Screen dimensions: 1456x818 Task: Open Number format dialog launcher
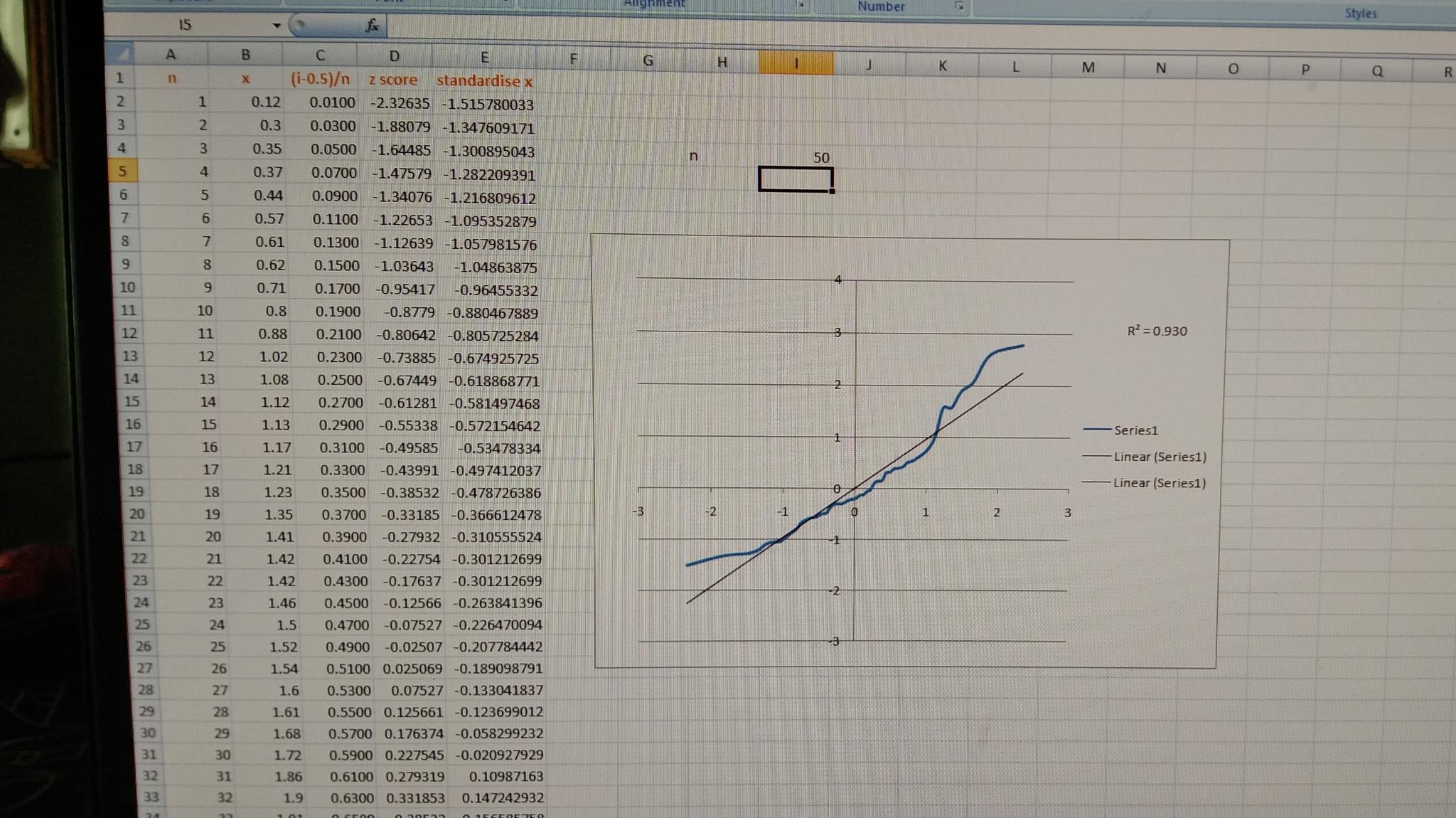click(x=959, y=6)
